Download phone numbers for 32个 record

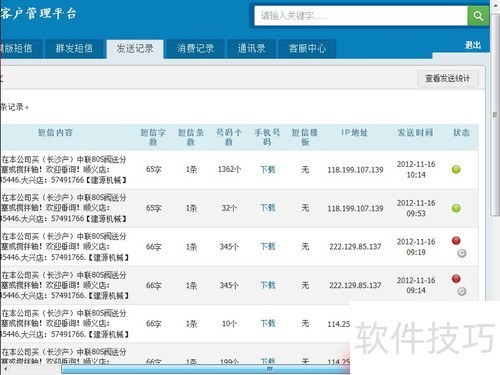pyautogui.click(x=268, y=208)
